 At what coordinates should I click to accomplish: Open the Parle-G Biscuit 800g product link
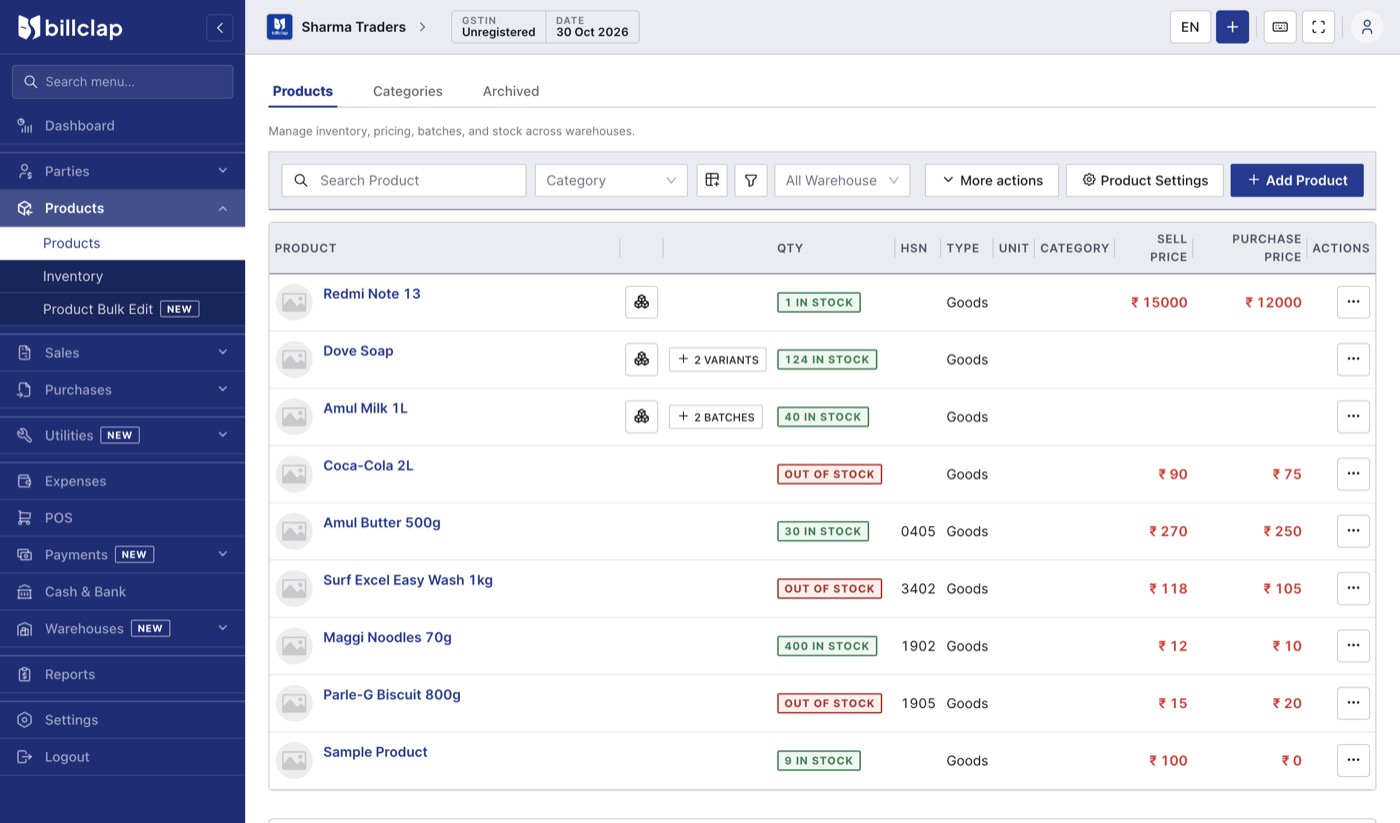[392, 695]
